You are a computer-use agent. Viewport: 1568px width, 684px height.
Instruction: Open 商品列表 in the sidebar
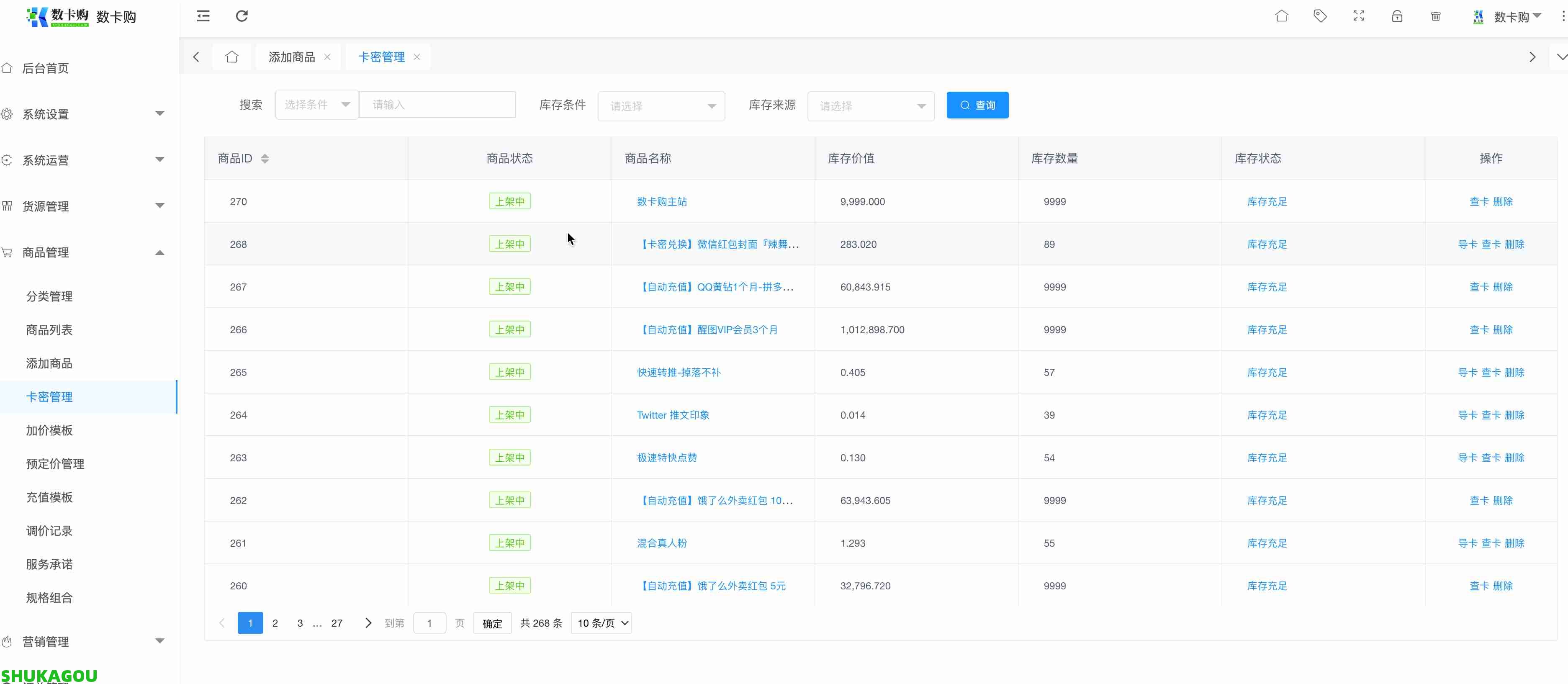point(49,330)
